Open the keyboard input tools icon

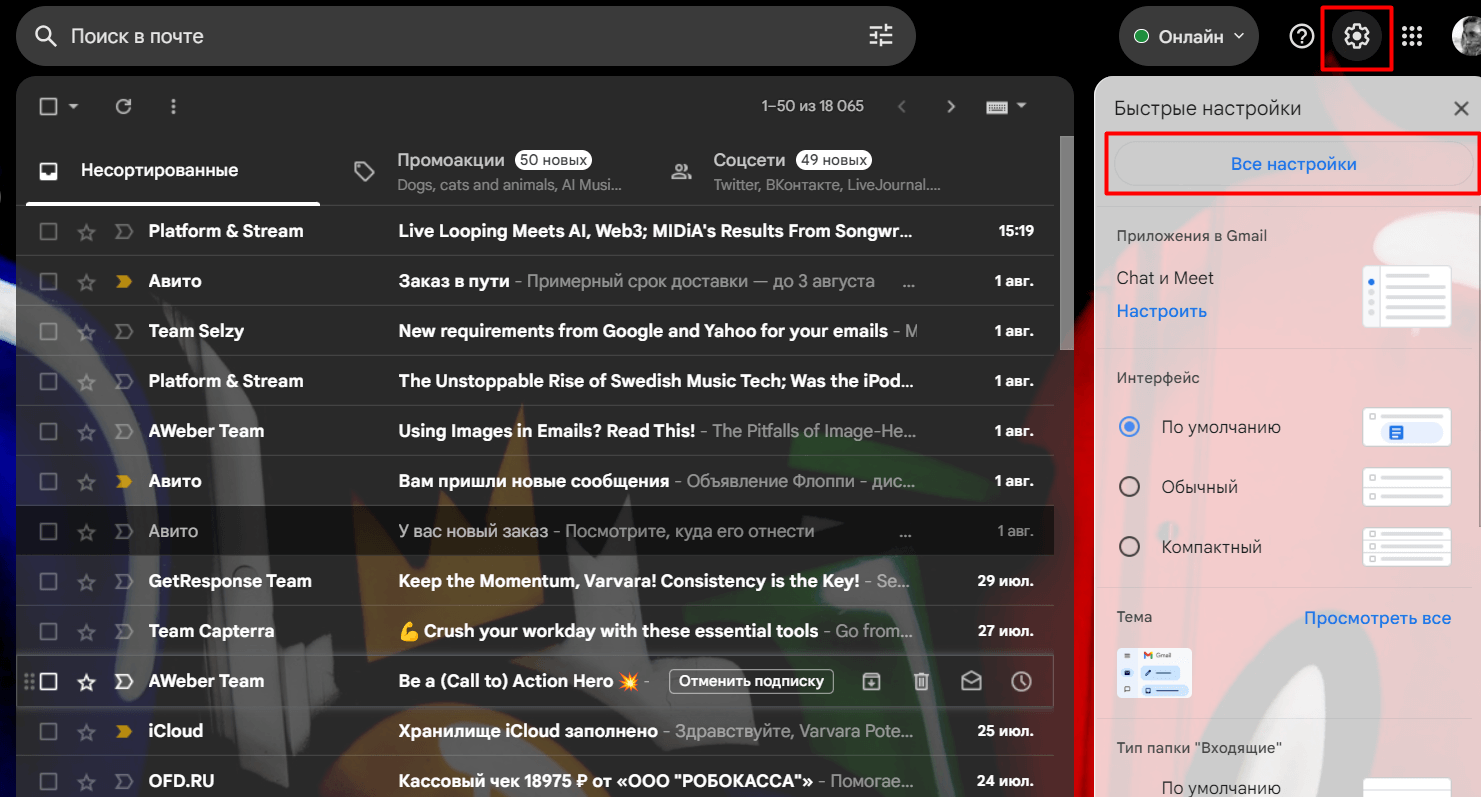tap(996, 107)
